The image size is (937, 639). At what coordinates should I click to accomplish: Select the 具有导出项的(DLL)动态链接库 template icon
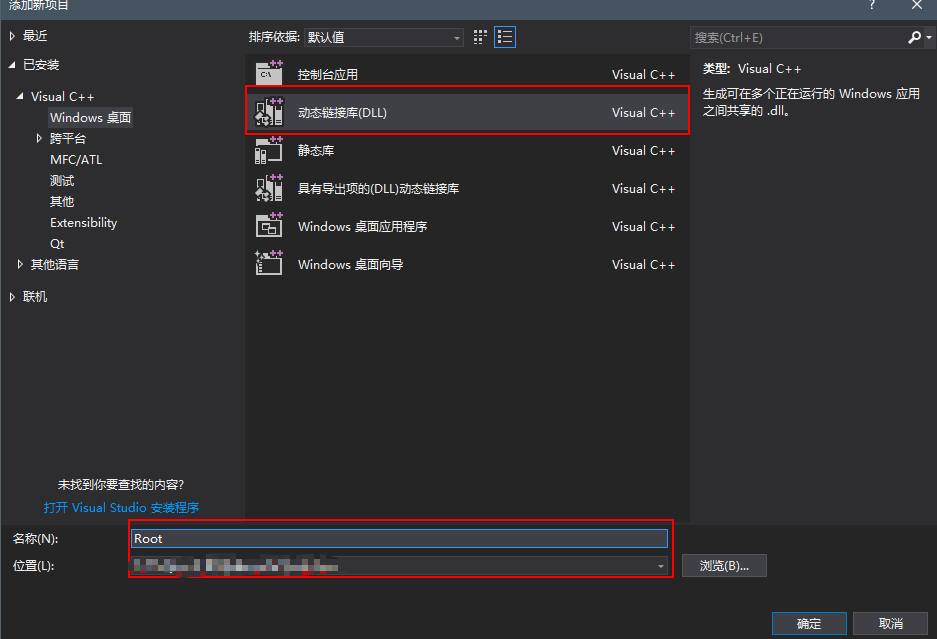click(x=268, y=188)
